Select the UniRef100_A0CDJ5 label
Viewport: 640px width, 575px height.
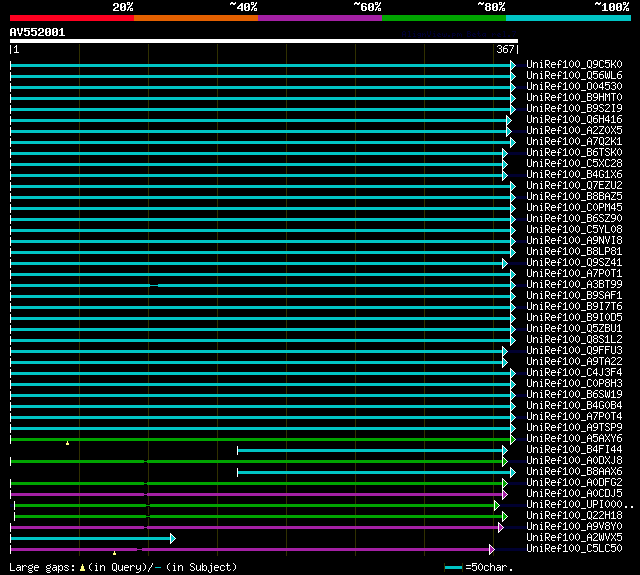pos(574,494)
